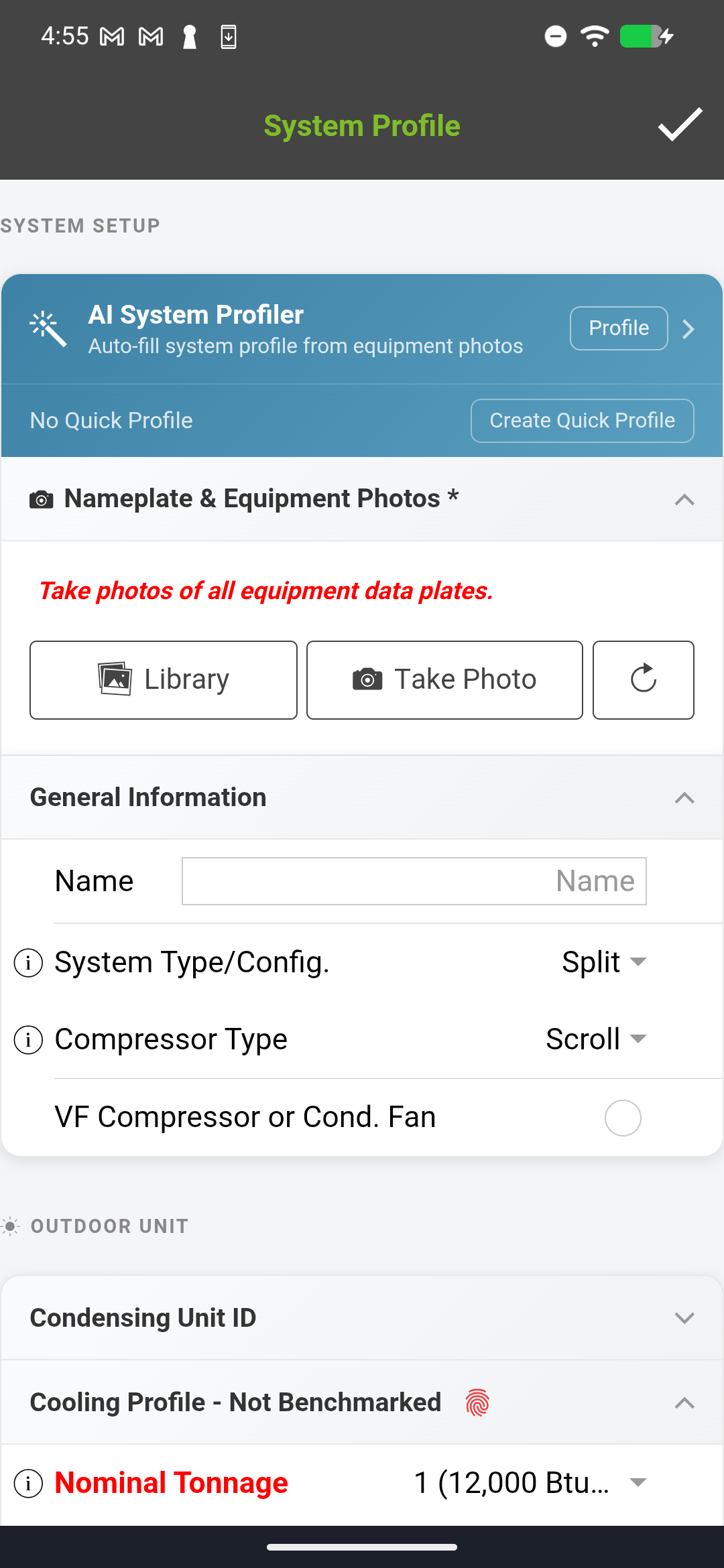The height and width of the screenshot is (1568, 724).
Task: Collapse Nameplate & Equipment Photos section
Action: click(684, 499)
